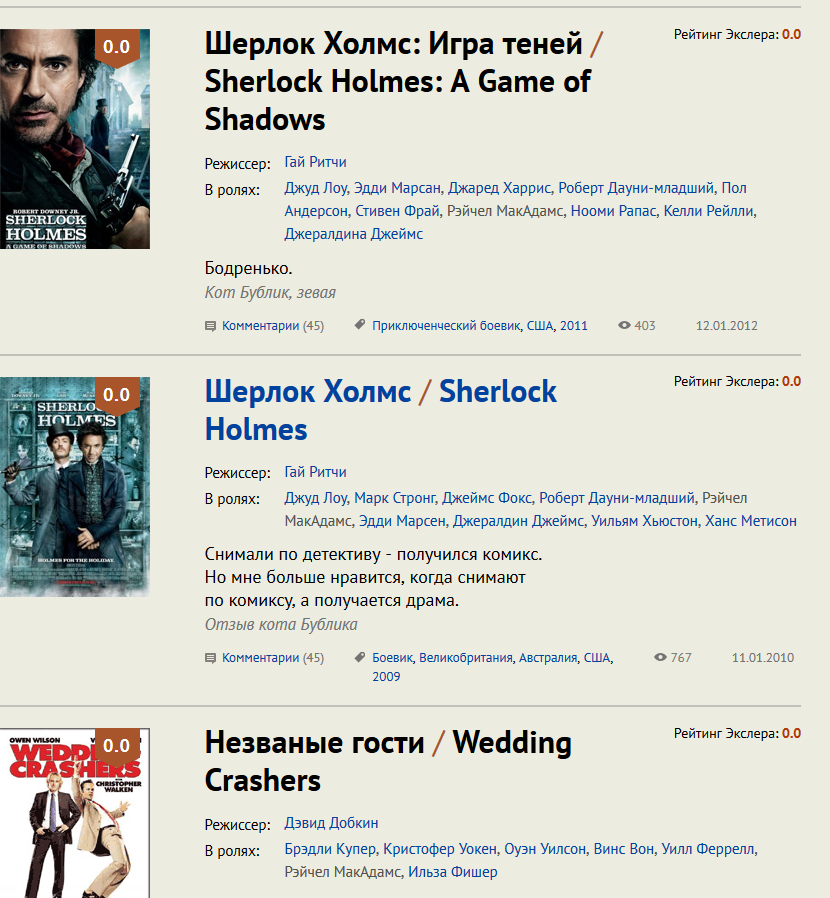
Task: Click the tag icon beside Приключенческий боевик
Action: (359, 326)
